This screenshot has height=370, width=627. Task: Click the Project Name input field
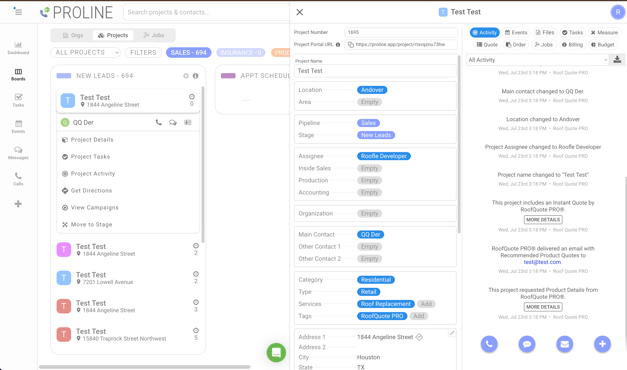point(375,71)
